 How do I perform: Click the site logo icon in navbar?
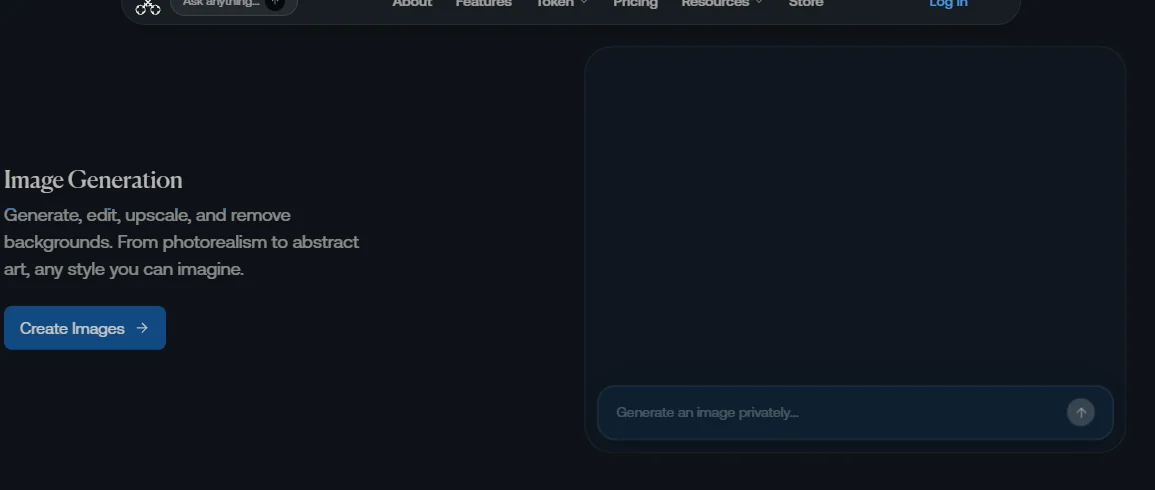click(148, 6)
